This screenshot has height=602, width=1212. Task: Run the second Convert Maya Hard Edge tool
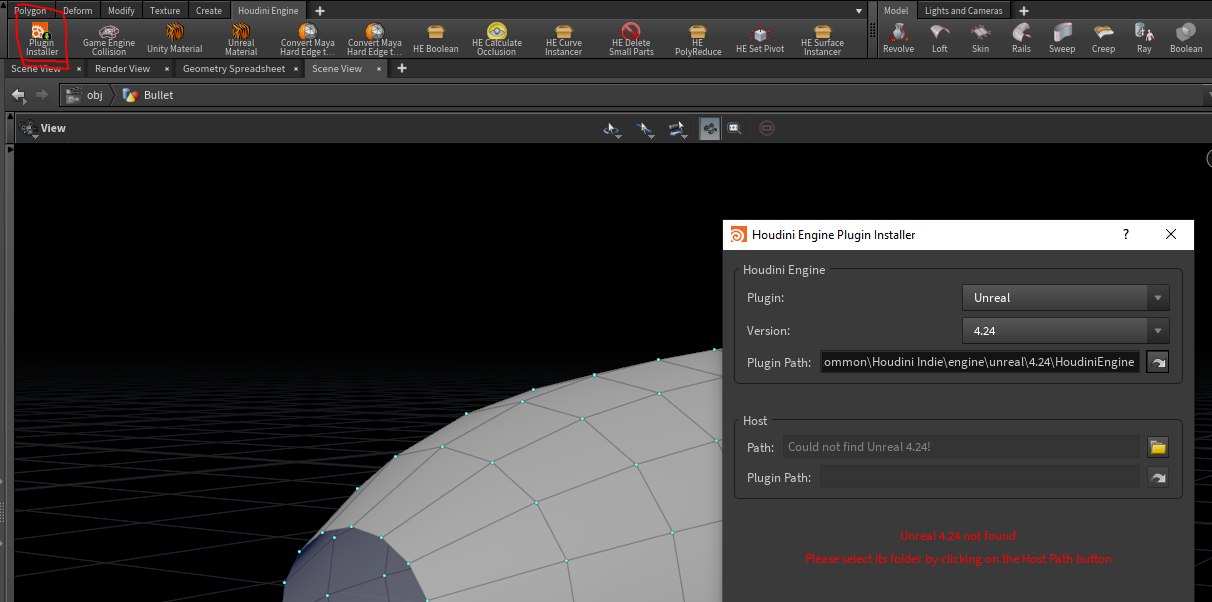coord(374,40)
